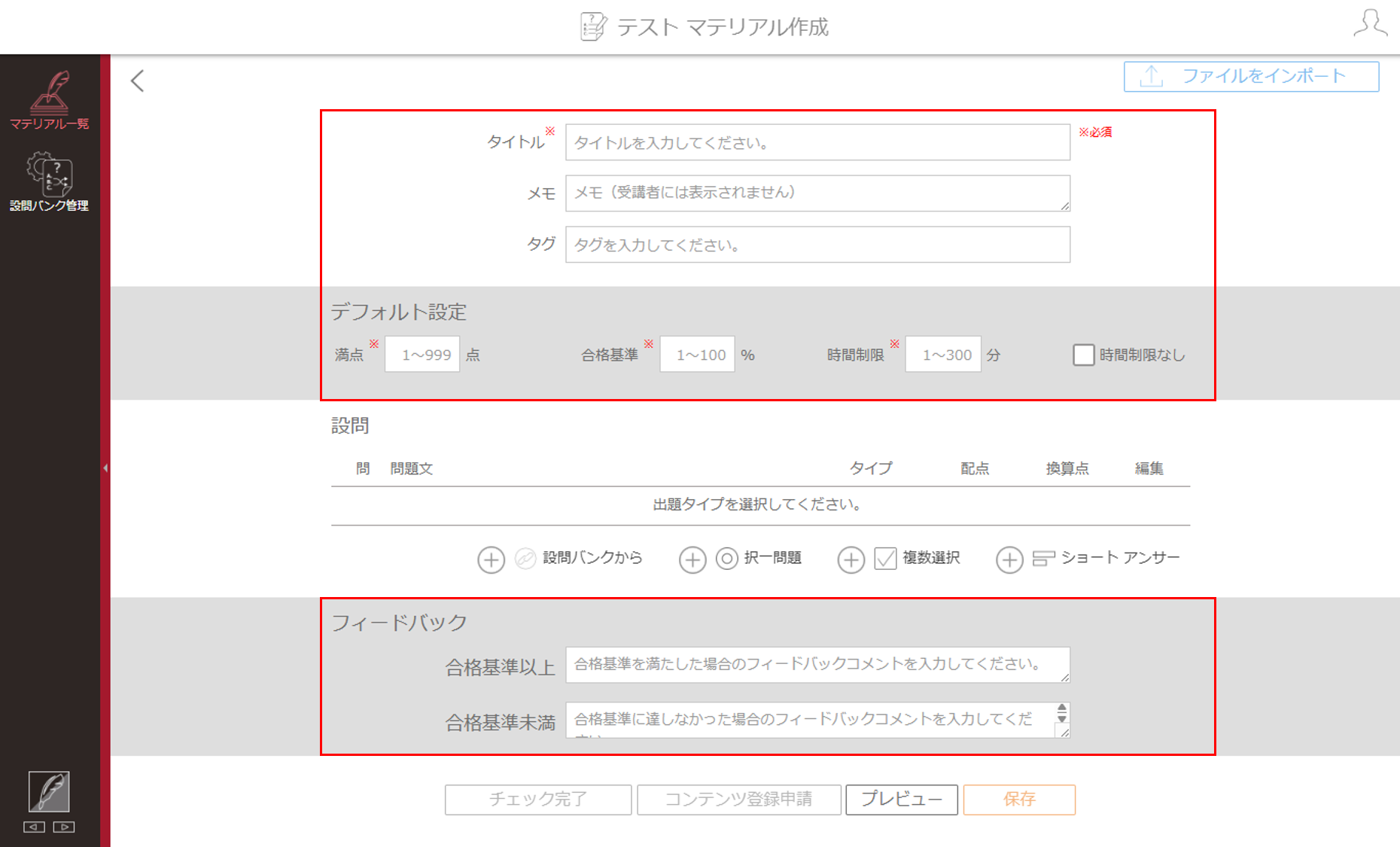This screenshot has width=1400, height=847.
Task: Click the プレビュー button
Action: tap(902, 800)
